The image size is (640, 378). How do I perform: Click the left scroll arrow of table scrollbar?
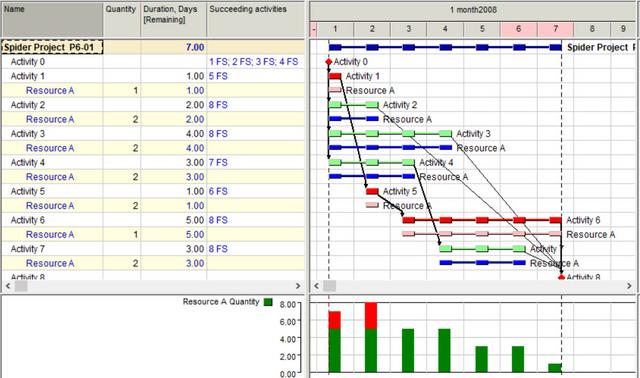tap(8, 286)
